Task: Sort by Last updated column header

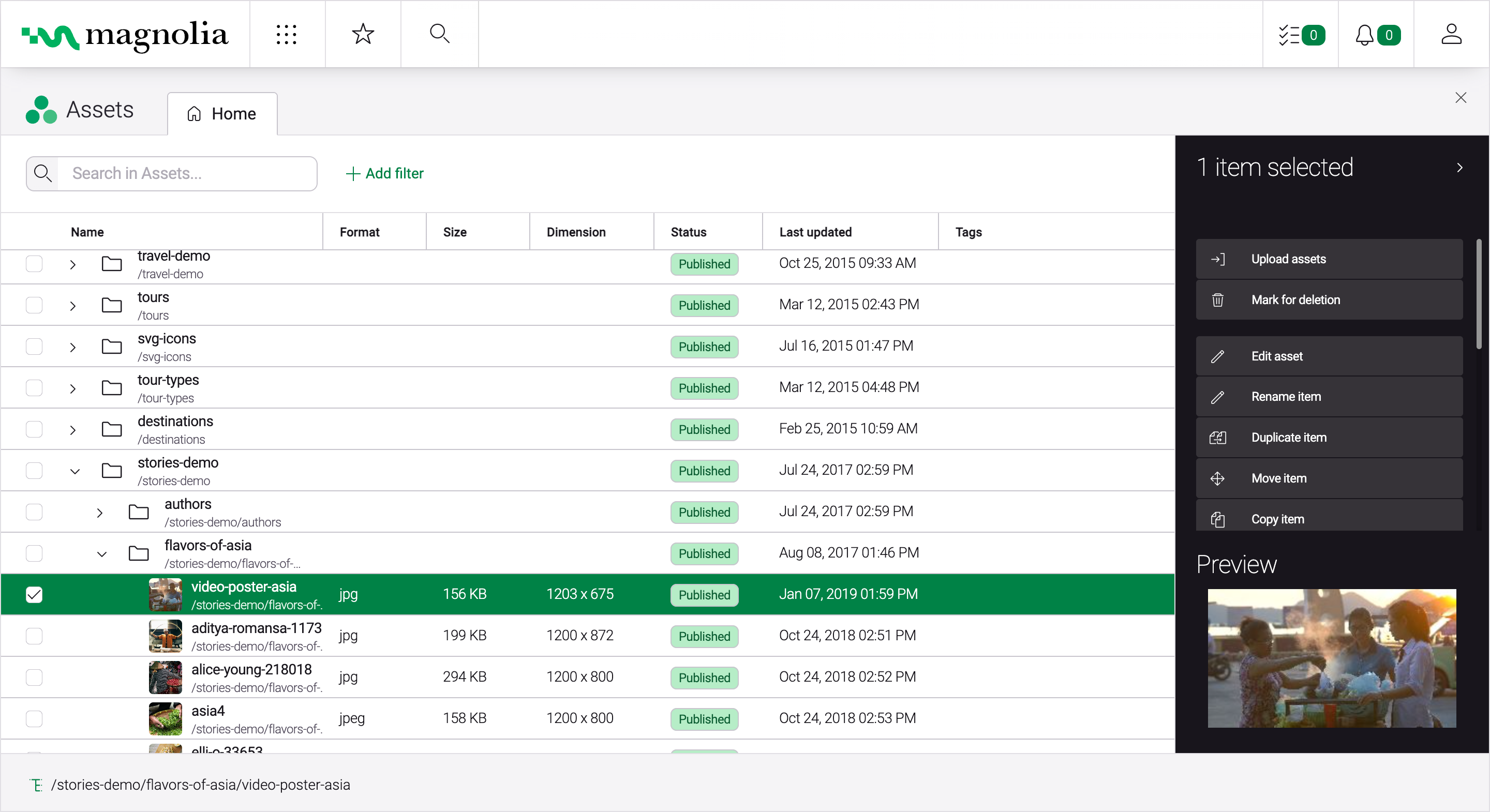Action: (x=815, y=232)
